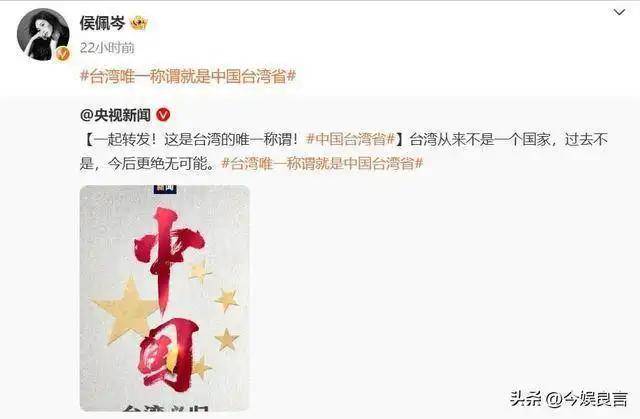Open the 侯佩岑 username link

coord(102,23)
